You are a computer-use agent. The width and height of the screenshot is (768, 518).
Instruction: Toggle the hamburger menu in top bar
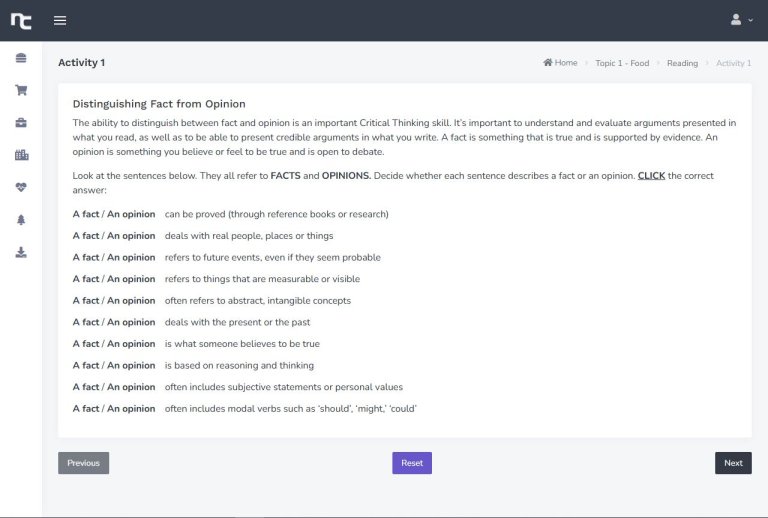60,20
